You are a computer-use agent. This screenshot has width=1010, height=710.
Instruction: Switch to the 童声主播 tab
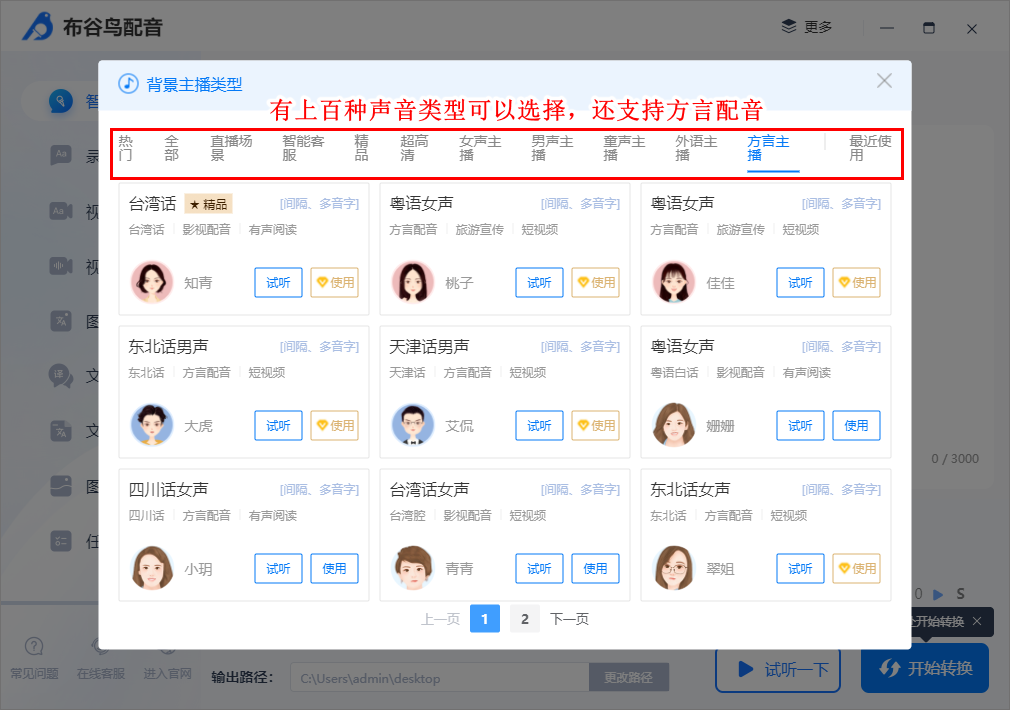[624, 148]
